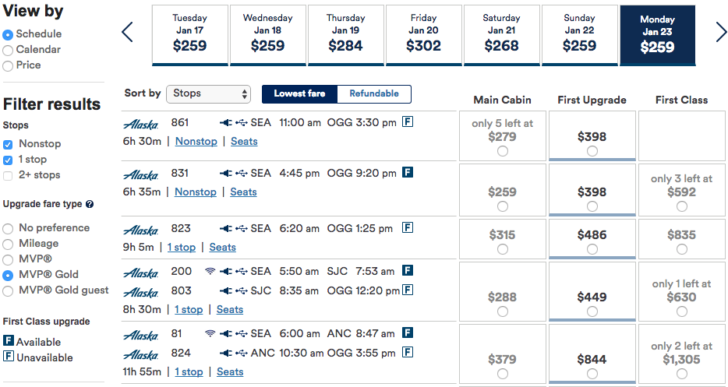Image resolution: width=728 pixels, height=387 pixels.
Task: Click F upgrade icon on flight 861
Action: click(407, 122)
